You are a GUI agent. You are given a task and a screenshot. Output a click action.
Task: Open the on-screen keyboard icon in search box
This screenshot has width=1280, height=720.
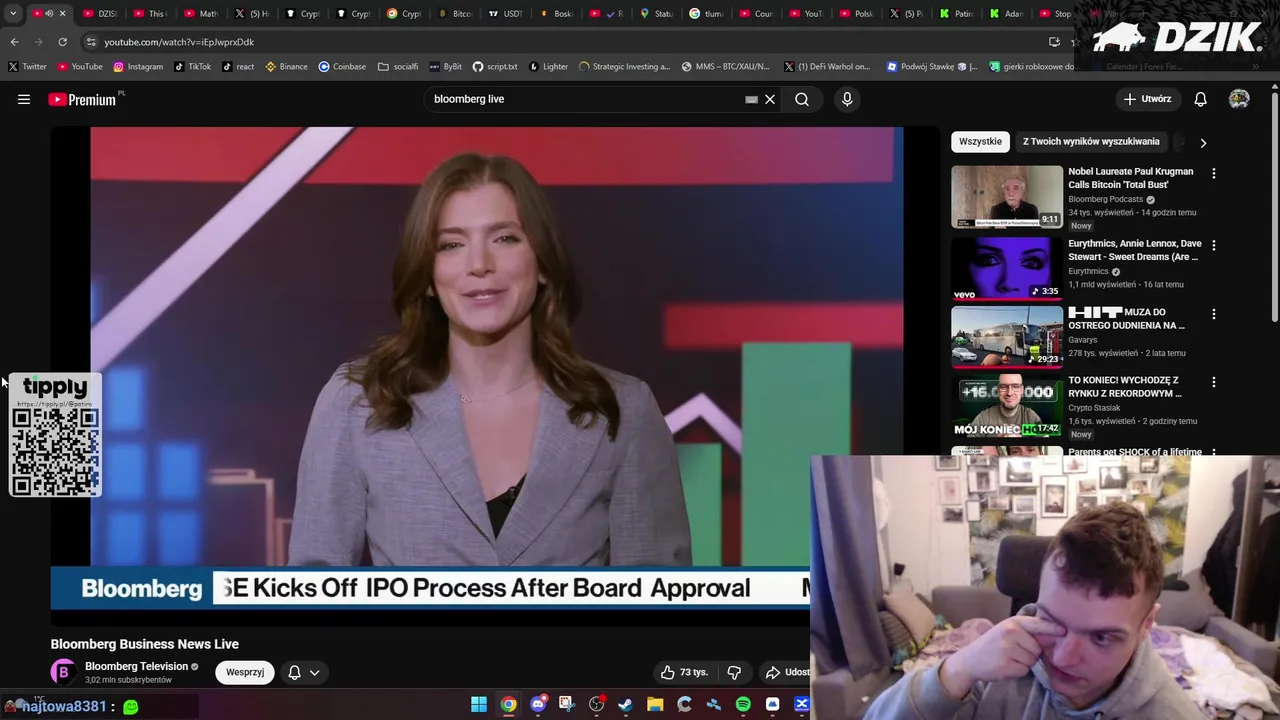pyautogui.click(x=751, y=99)
